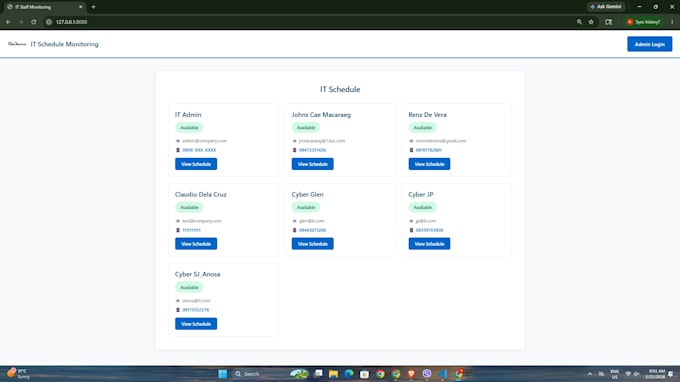The height and width of the screenshot is (382, 680).
Task: Show hidden system tray icons
Action: pos(589,374)
